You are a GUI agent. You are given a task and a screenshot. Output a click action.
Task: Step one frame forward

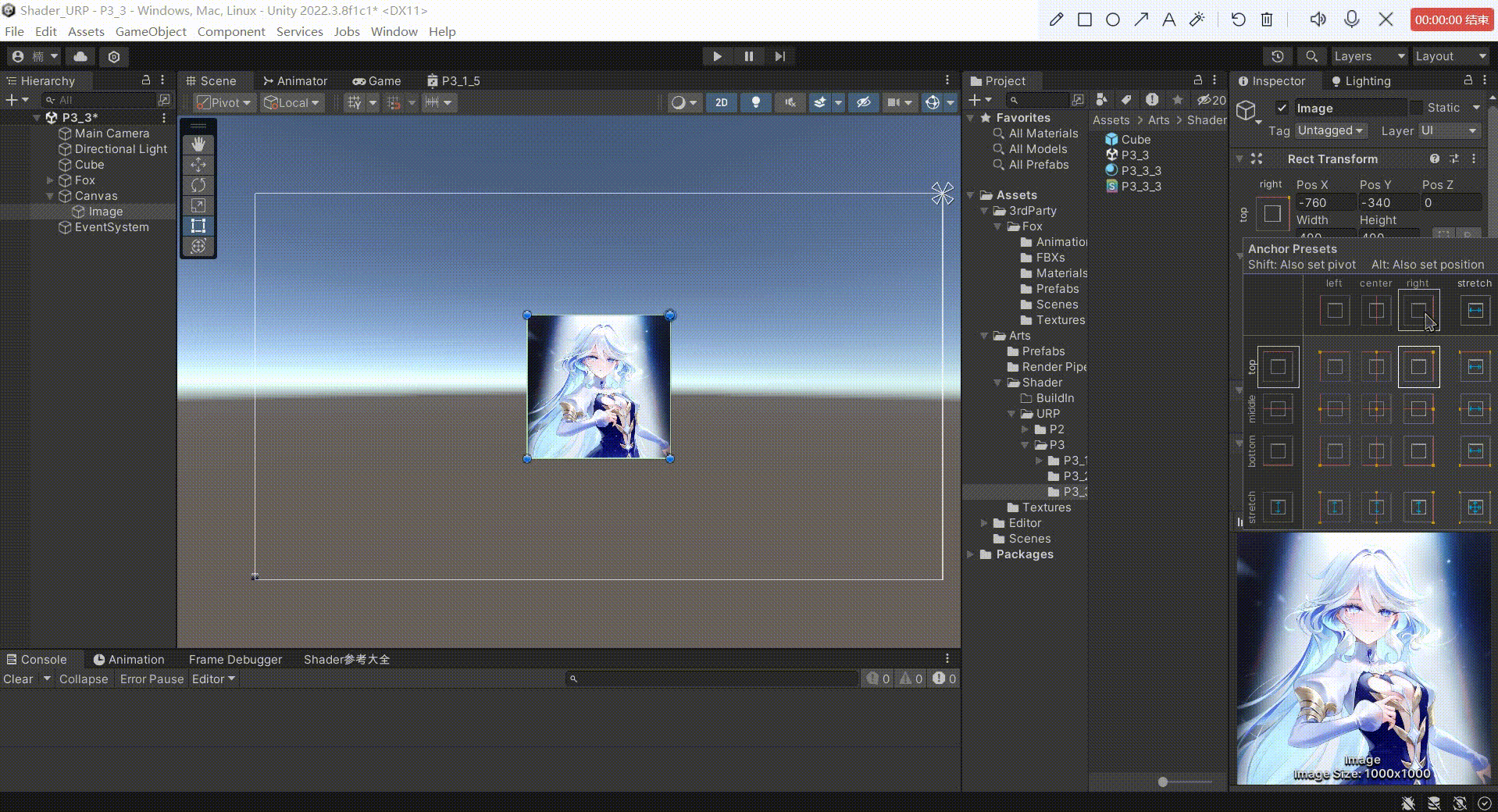tap(779, 56)
